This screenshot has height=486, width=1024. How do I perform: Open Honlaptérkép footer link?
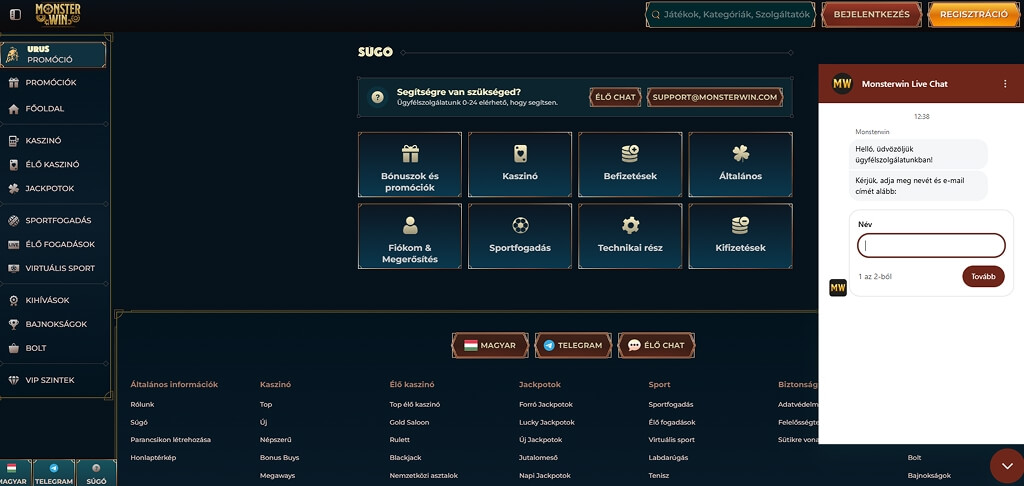153,458
